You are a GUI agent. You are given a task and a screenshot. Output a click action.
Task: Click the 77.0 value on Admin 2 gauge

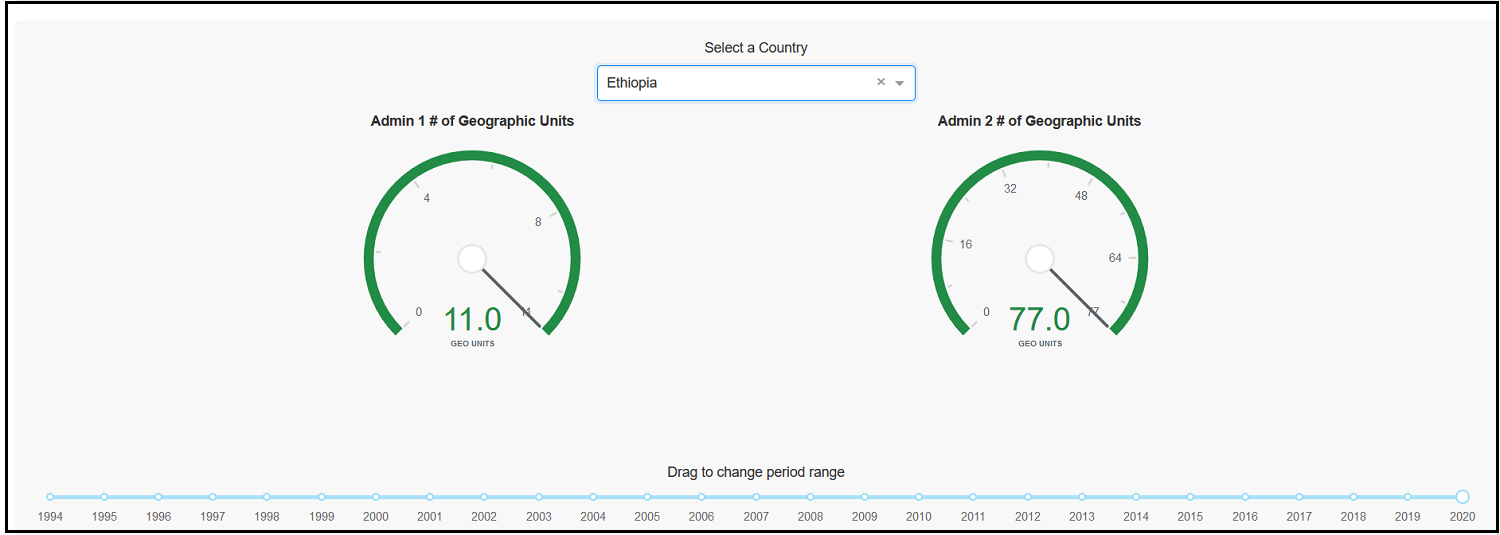click(1040, 320)
